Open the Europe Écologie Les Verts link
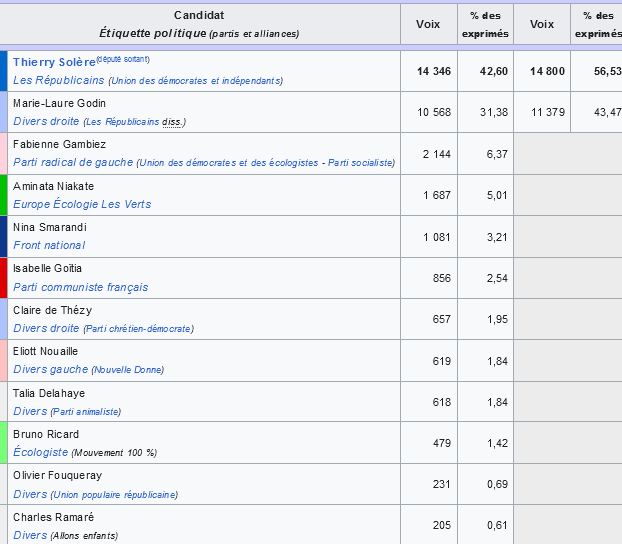Viewport: 622px width, 544px height. pyautogui.click(x=82, y=204)
